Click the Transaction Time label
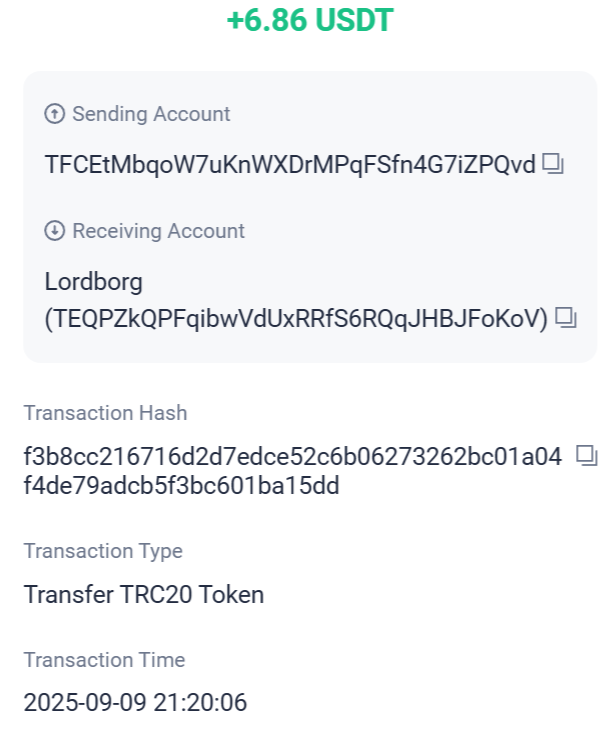 coord(104,660)
